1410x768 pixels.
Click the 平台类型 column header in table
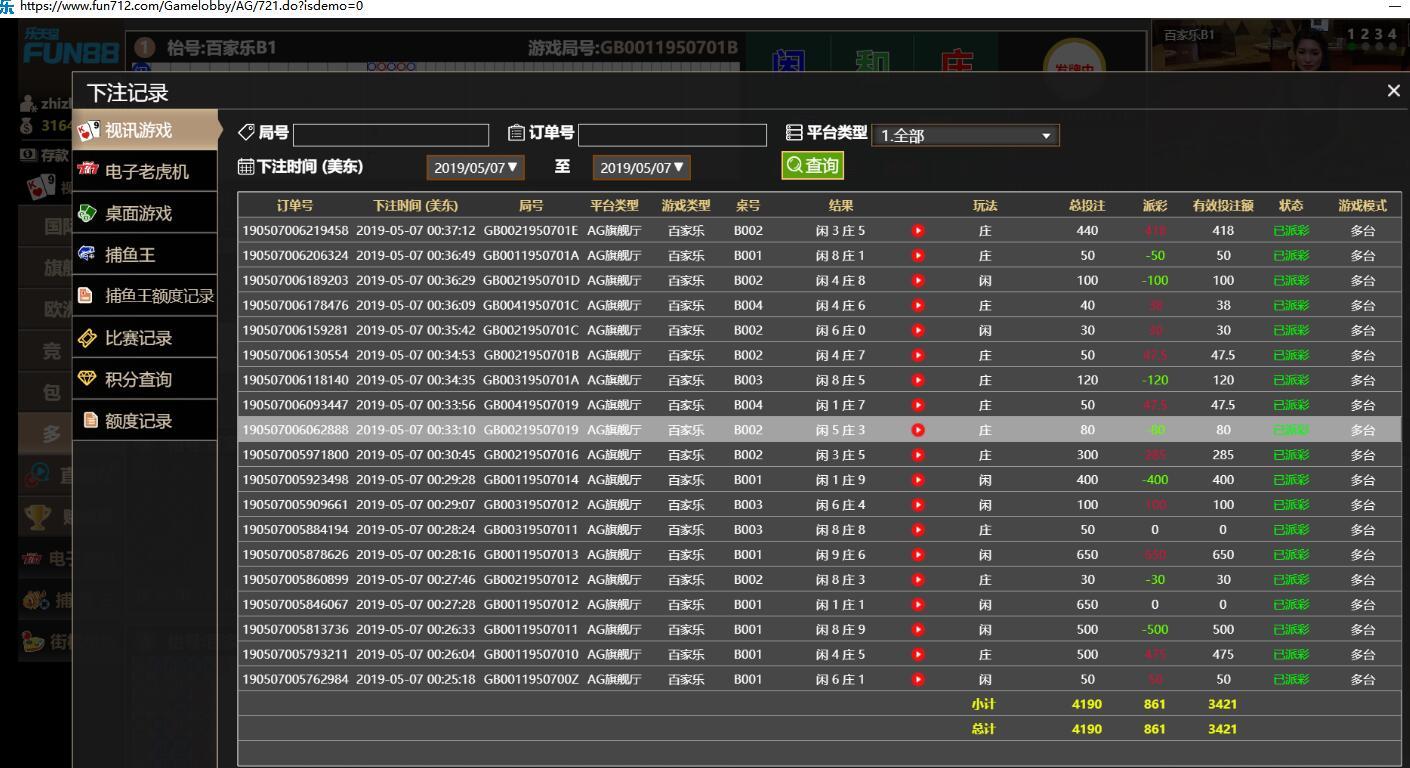tap(614, 206)
